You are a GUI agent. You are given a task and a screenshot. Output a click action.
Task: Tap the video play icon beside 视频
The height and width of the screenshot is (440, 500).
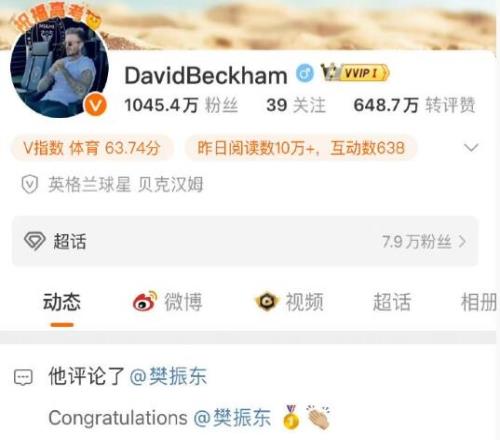[267, 302]
